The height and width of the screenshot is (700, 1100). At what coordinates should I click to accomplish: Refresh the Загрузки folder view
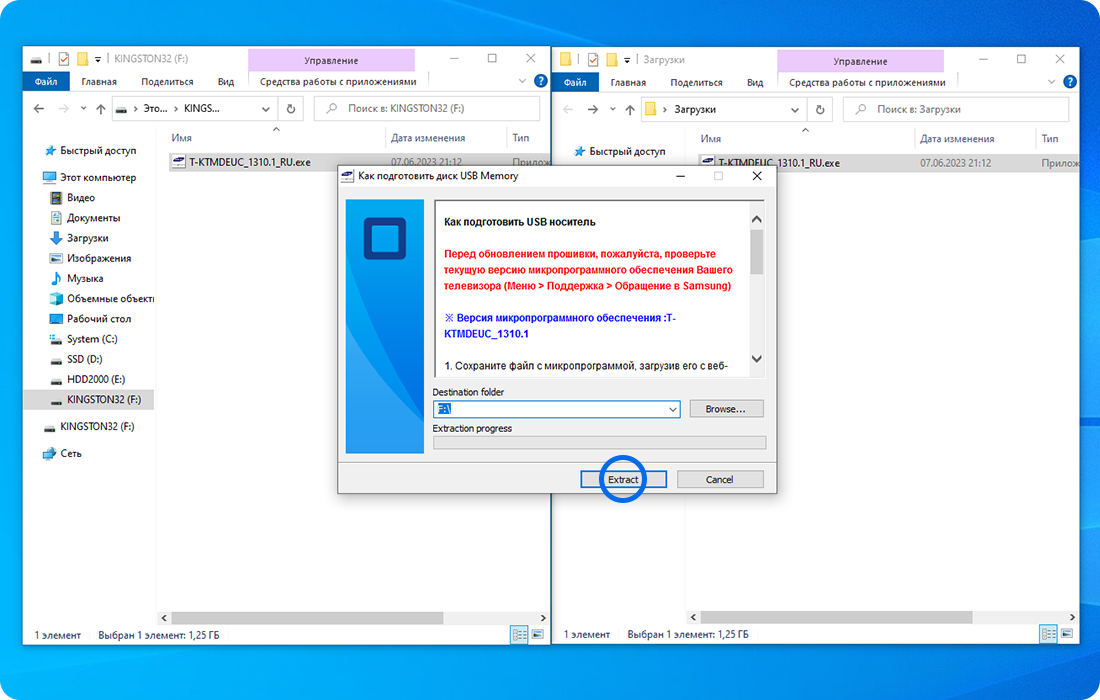pos(819,109)
